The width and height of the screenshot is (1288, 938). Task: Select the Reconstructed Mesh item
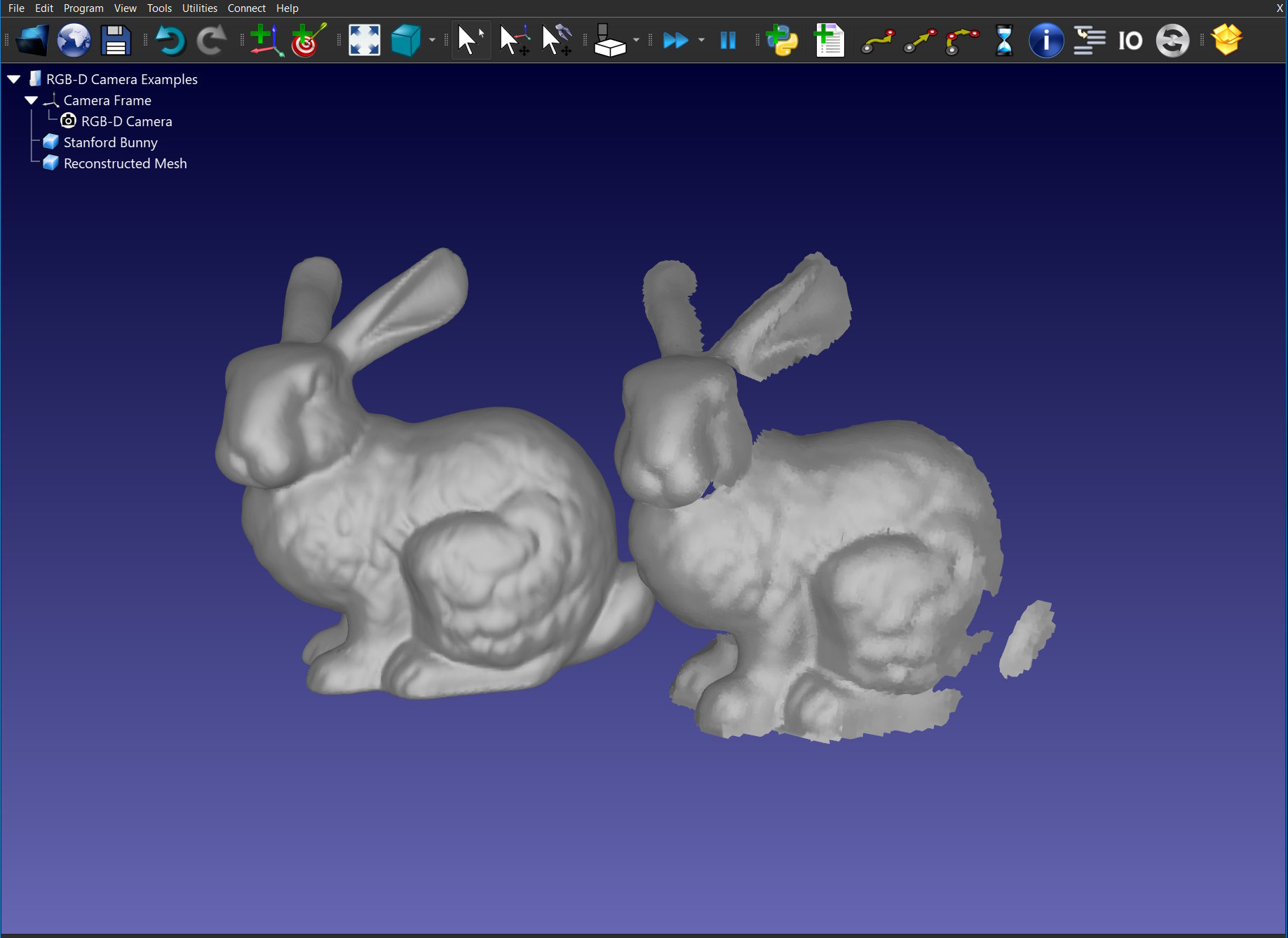(x=125, y=163)
